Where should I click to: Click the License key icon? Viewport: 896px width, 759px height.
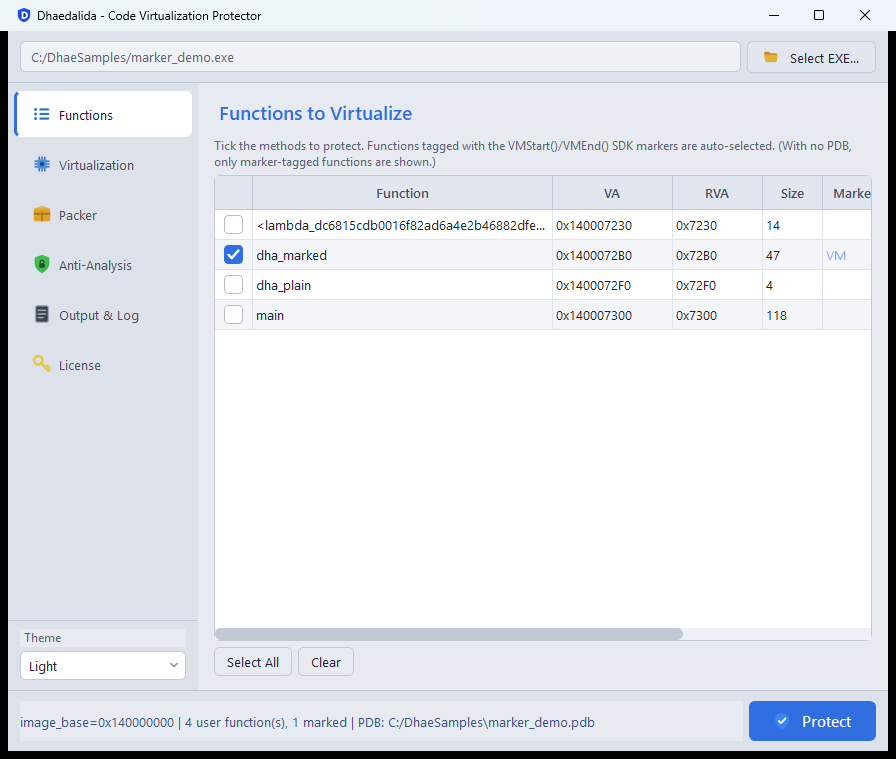(42, 363)
